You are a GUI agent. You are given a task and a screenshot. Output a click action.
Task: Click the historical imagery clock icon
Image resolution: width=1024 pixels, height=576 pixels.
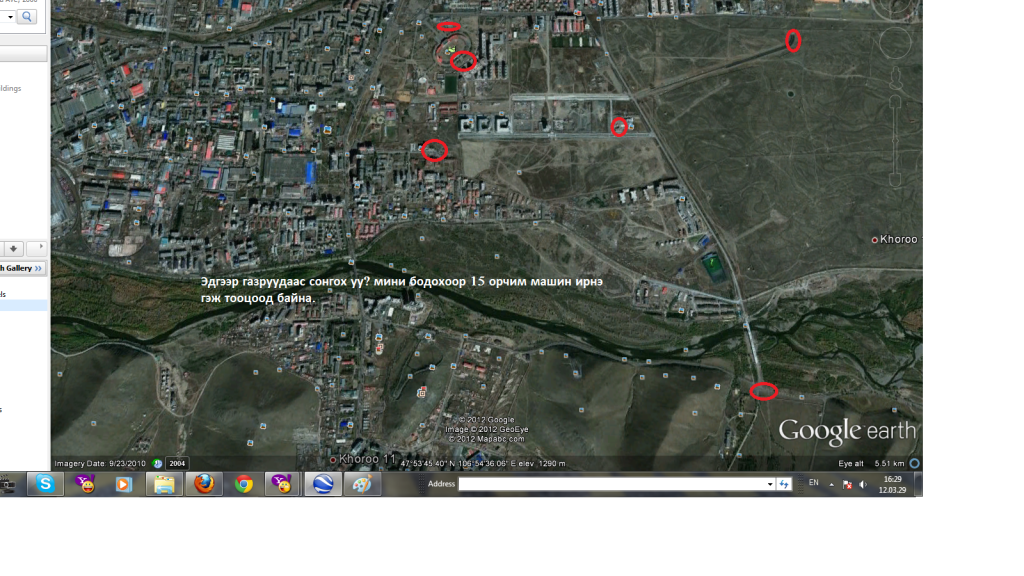click(158, 463)
